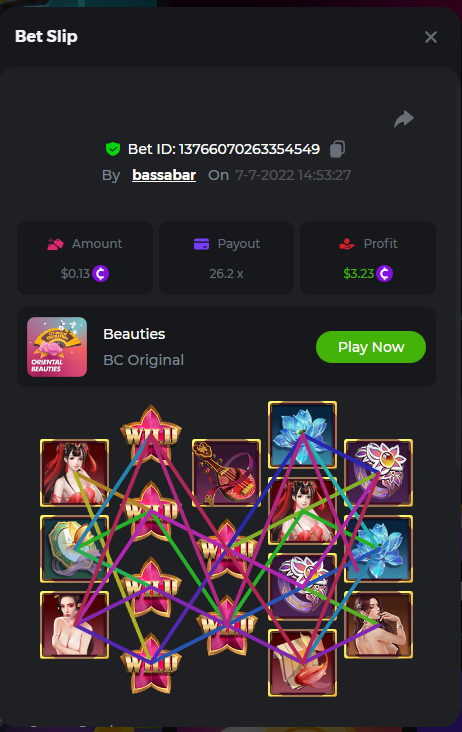Click the purple coin icon beside $0.13

click(x=100, y=273)
